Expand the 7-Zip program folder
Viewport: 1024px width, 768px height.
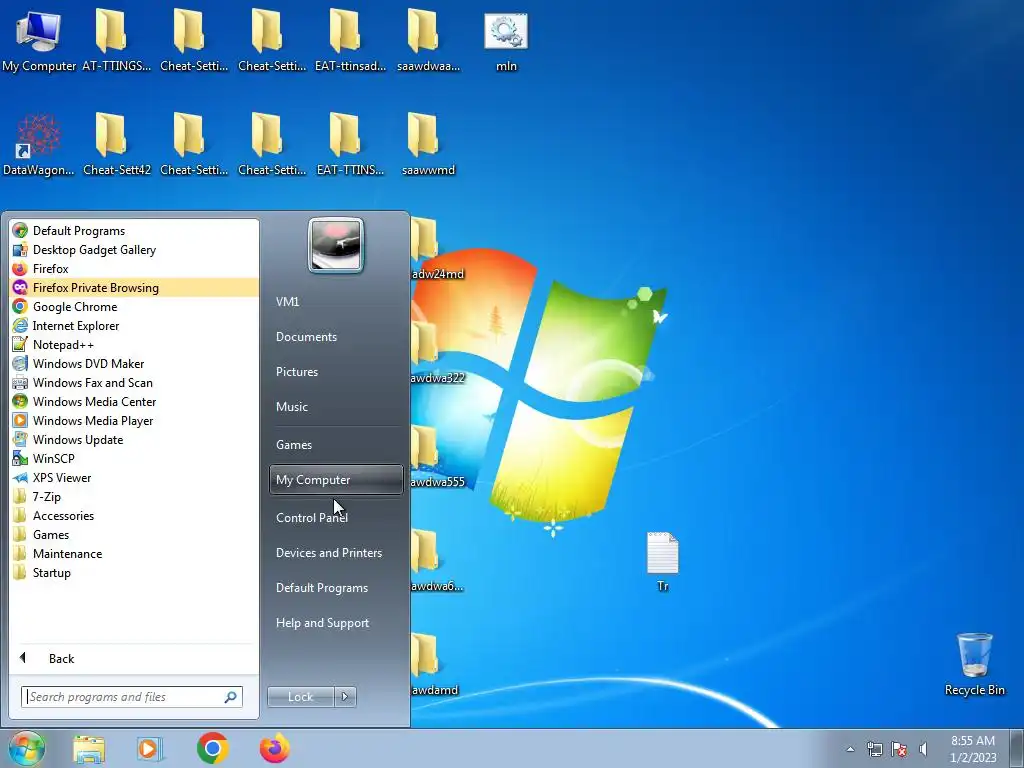[x=134, y=497]
